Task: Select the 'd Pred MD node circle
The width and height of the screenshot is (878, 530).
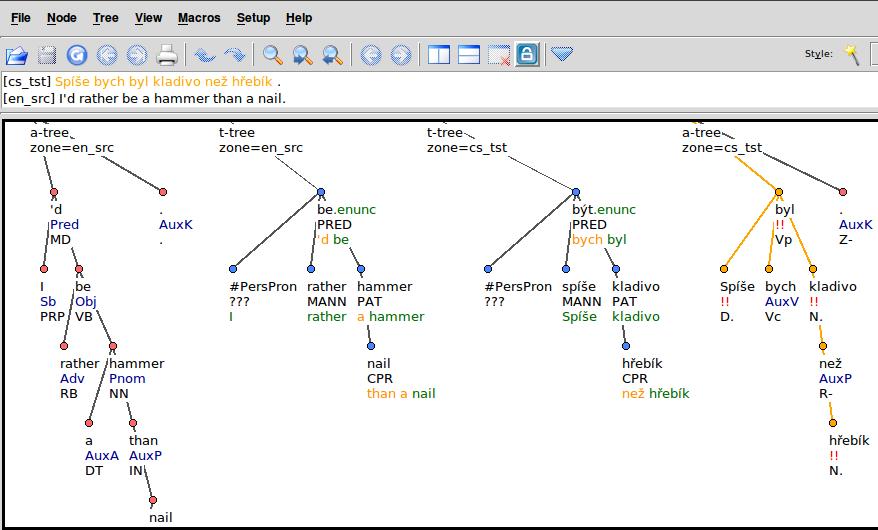Action: point(54,192)
